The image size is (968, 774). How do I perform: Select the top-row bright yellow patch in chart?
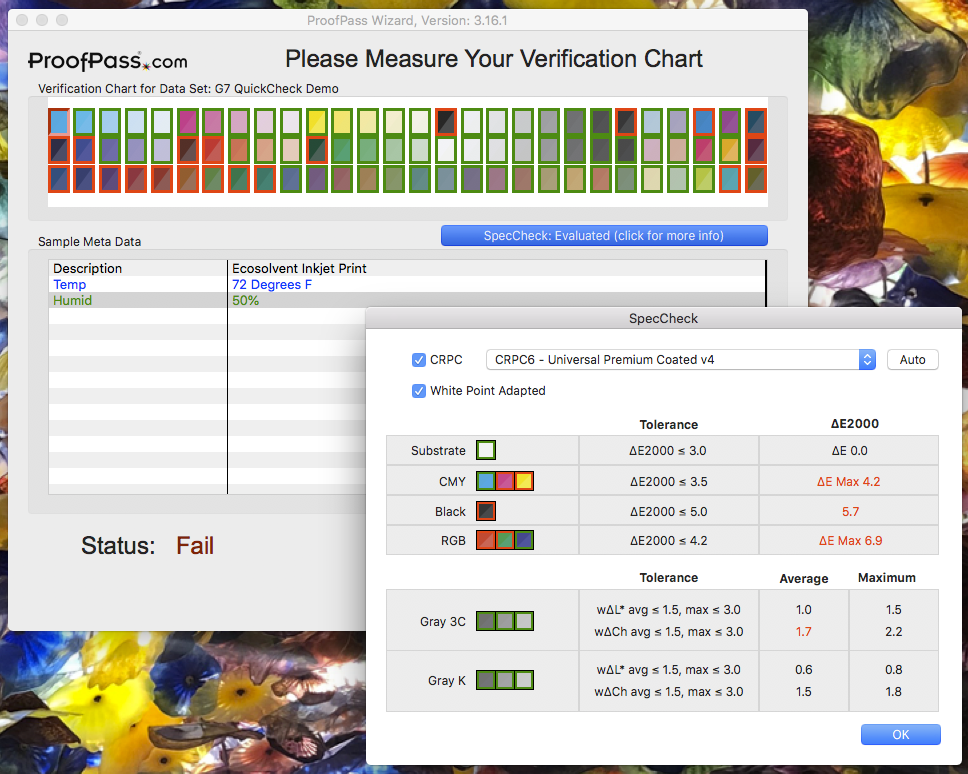coord(317,122)
